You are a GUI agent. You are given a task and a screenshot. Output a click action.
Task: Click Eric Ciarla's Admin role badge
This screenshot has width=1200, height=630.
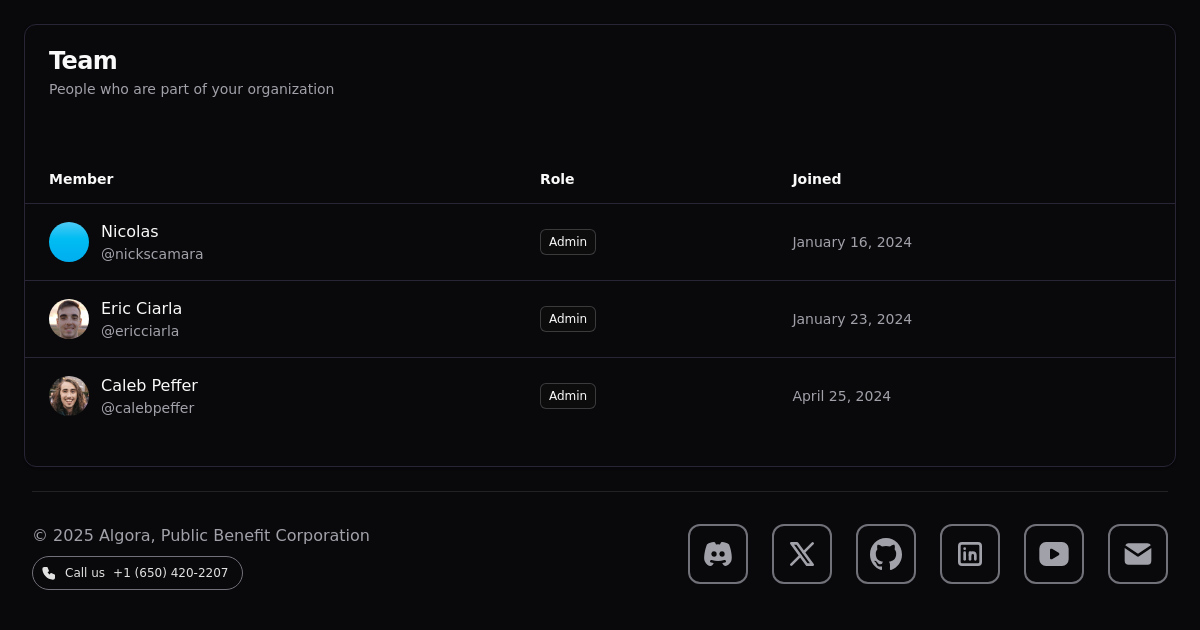coord(568,319)
